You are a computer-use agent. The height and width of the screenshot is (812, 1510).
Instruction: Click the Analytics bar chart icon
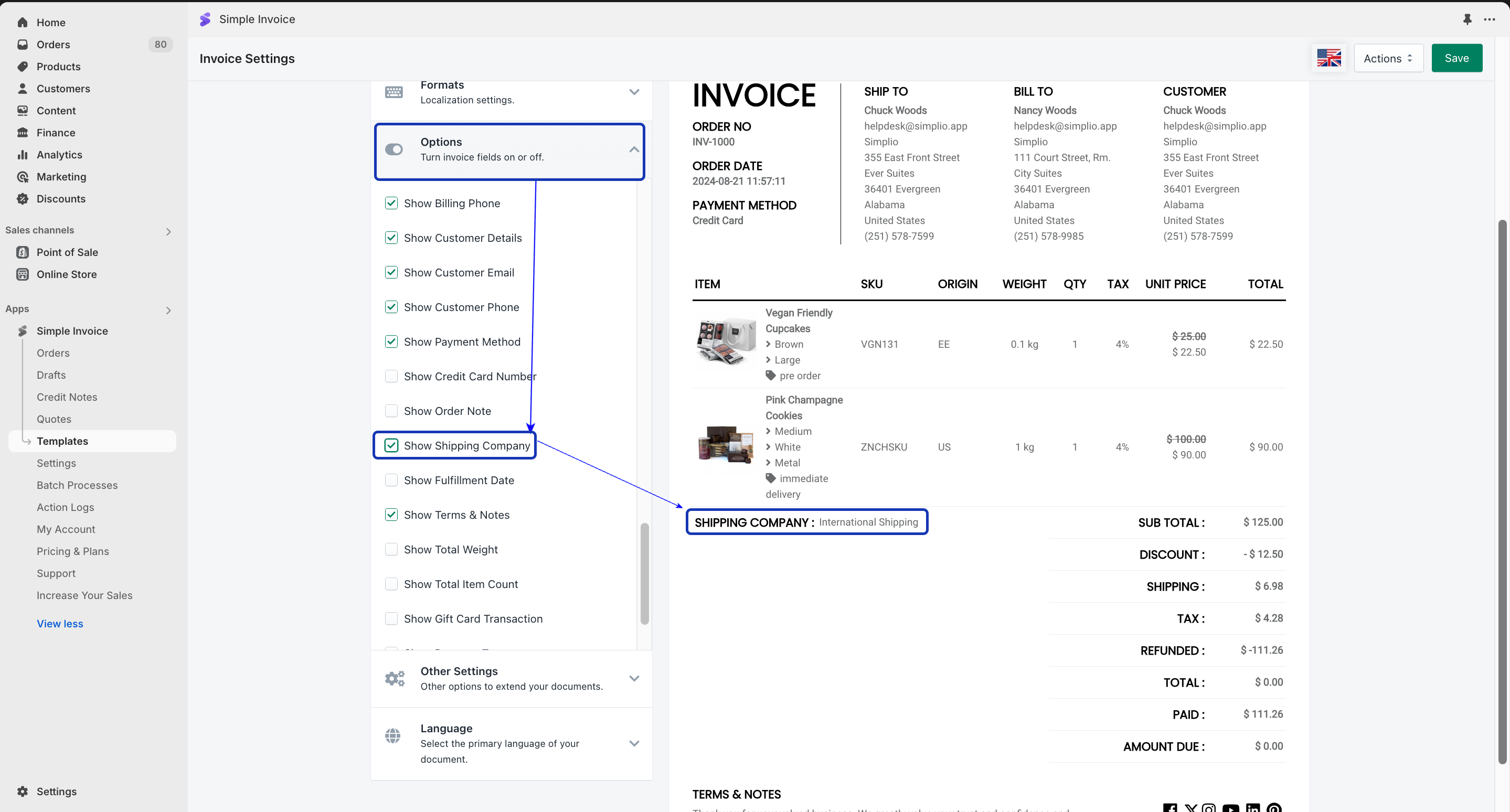[22, 155]
